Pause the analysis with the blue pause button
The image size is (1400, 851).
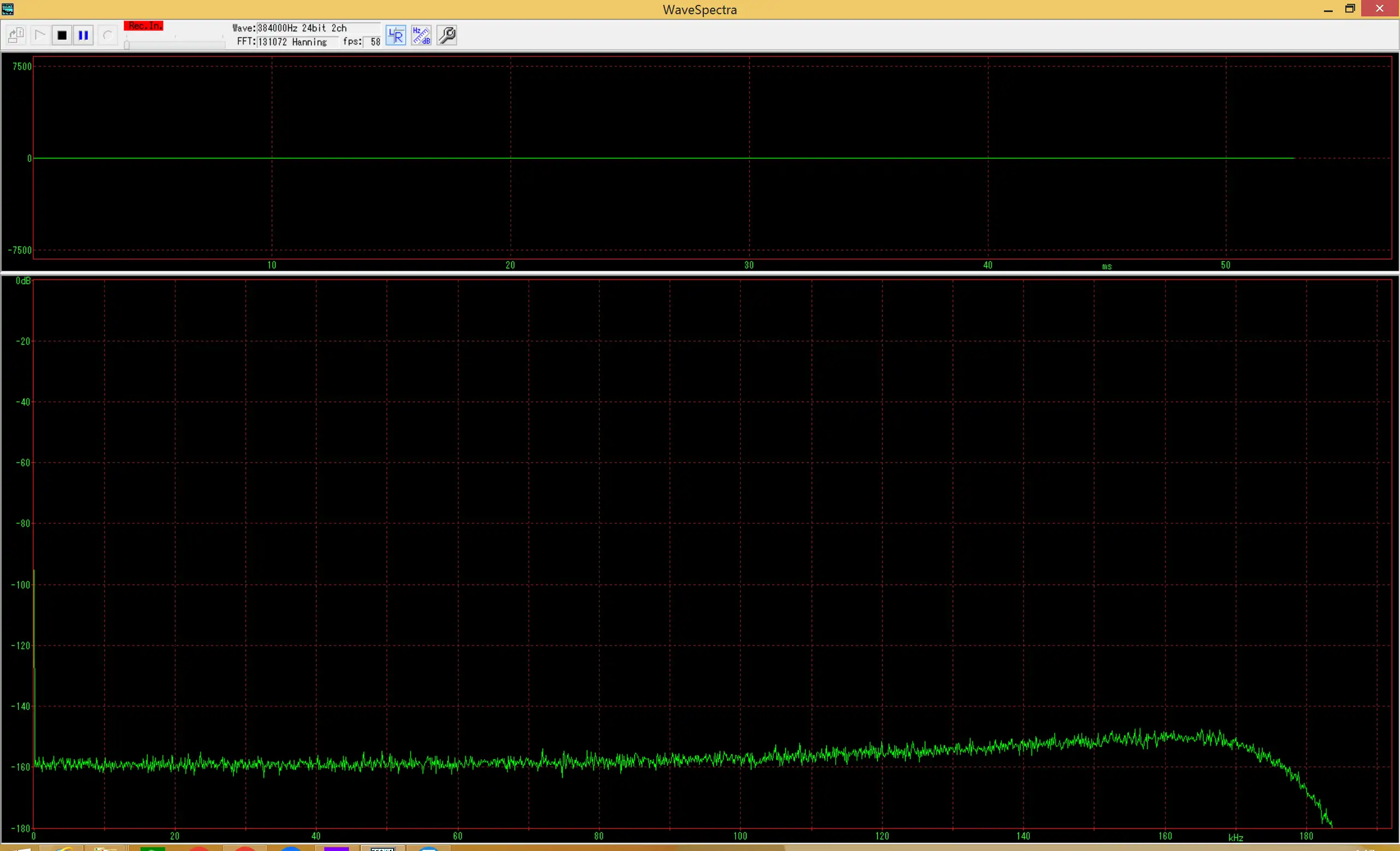coord(83,35)
